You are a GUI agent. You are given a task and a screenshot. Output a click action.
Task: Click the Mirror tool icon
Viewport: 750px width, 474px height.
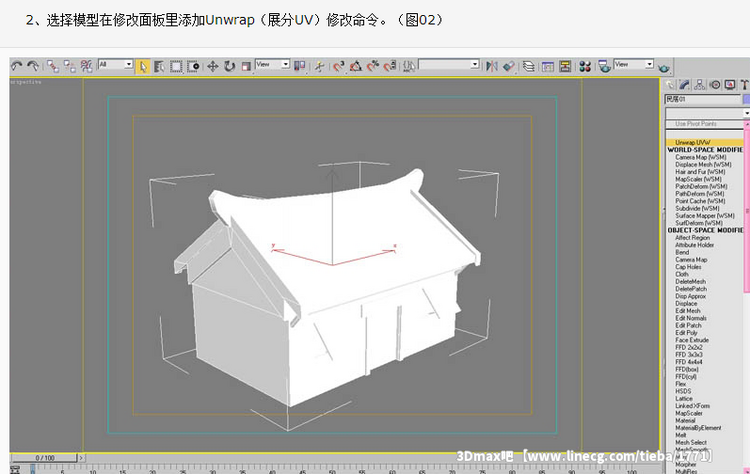click(492, 66)
